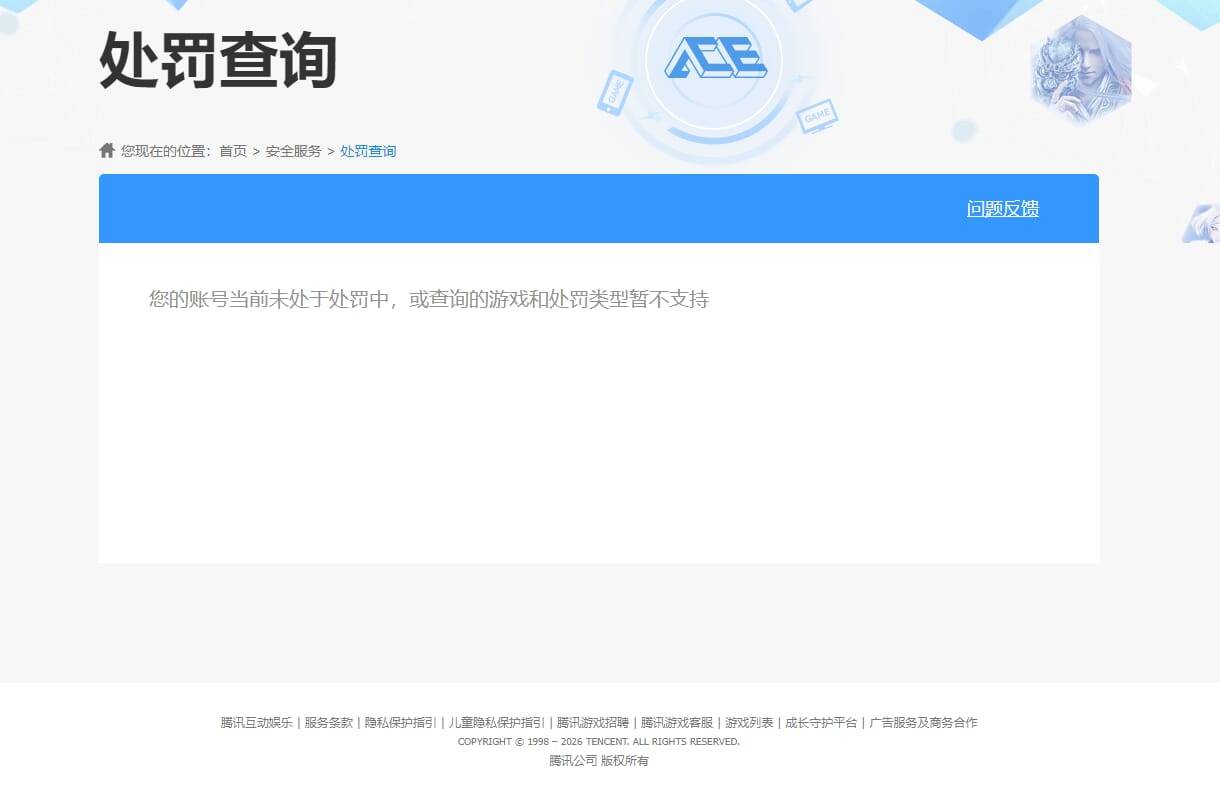Viewport: 1220px width, 786px height.
Task: Click the home icon in the breadcrumb
Action: click(x=107, y=150)
